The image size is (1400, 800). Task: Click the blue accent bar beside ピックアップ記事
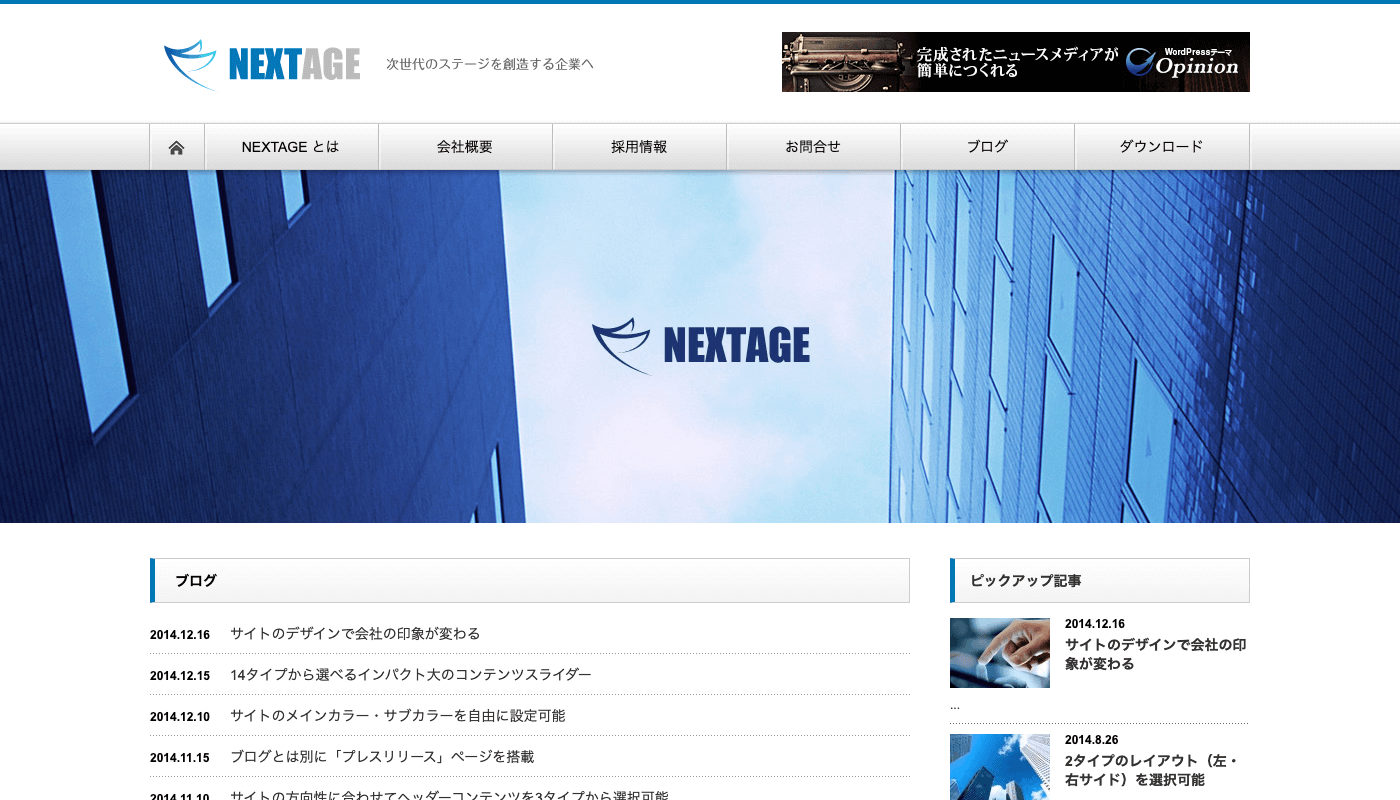click(x=951, y=580)
